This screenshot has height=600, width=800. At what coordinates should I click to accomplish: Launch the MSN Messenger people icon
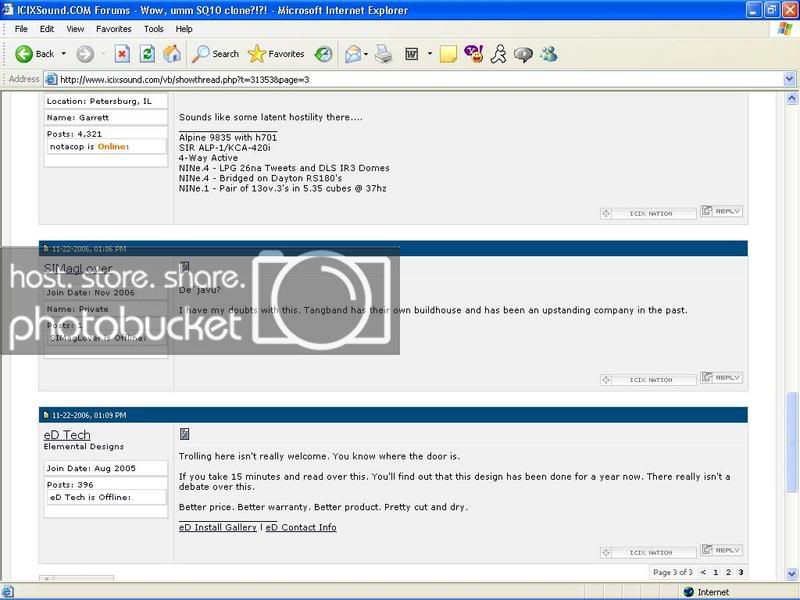click(x=549, y=54)
